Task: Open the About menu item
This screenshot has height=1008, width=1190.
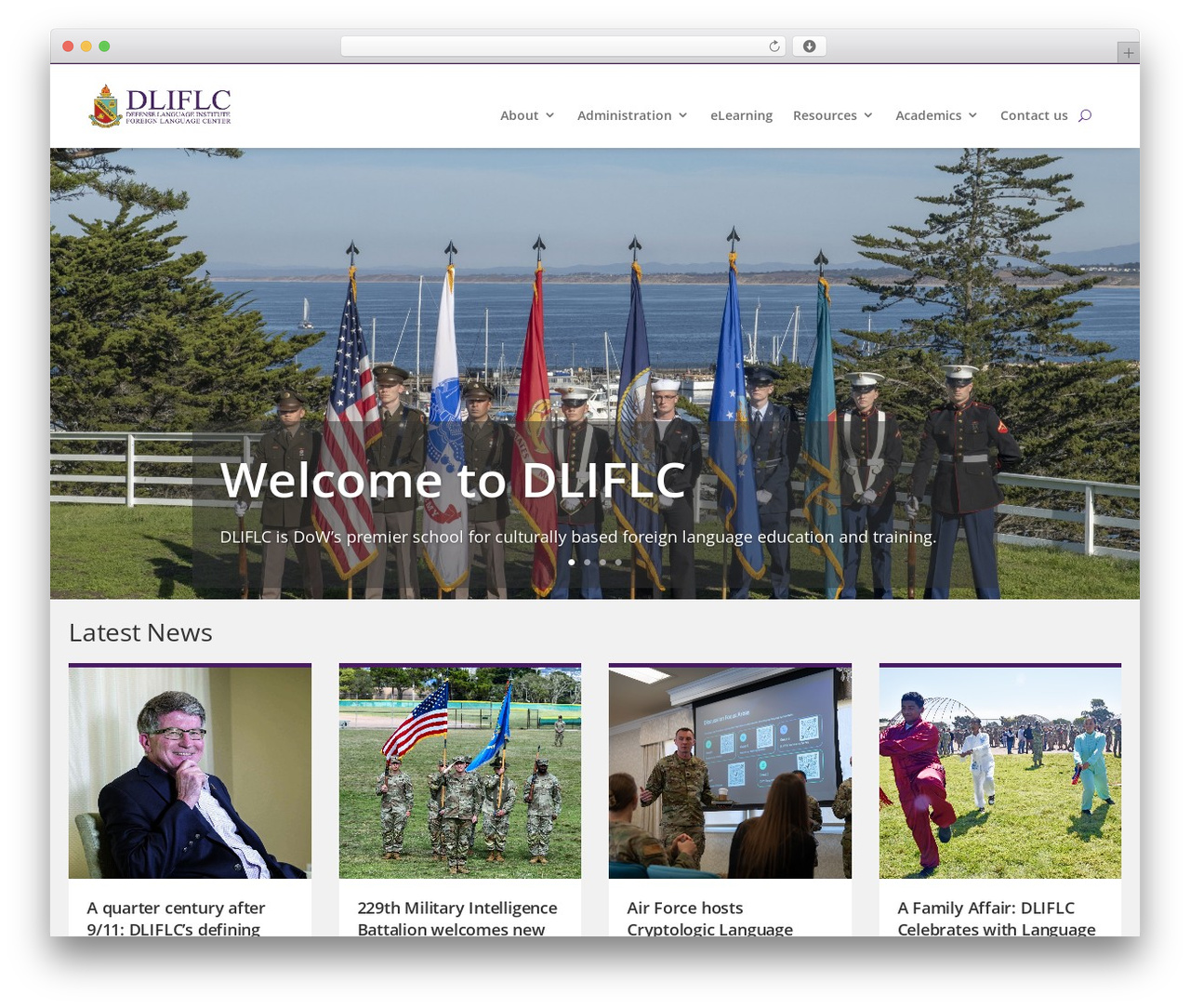Action: coord(519,115)
